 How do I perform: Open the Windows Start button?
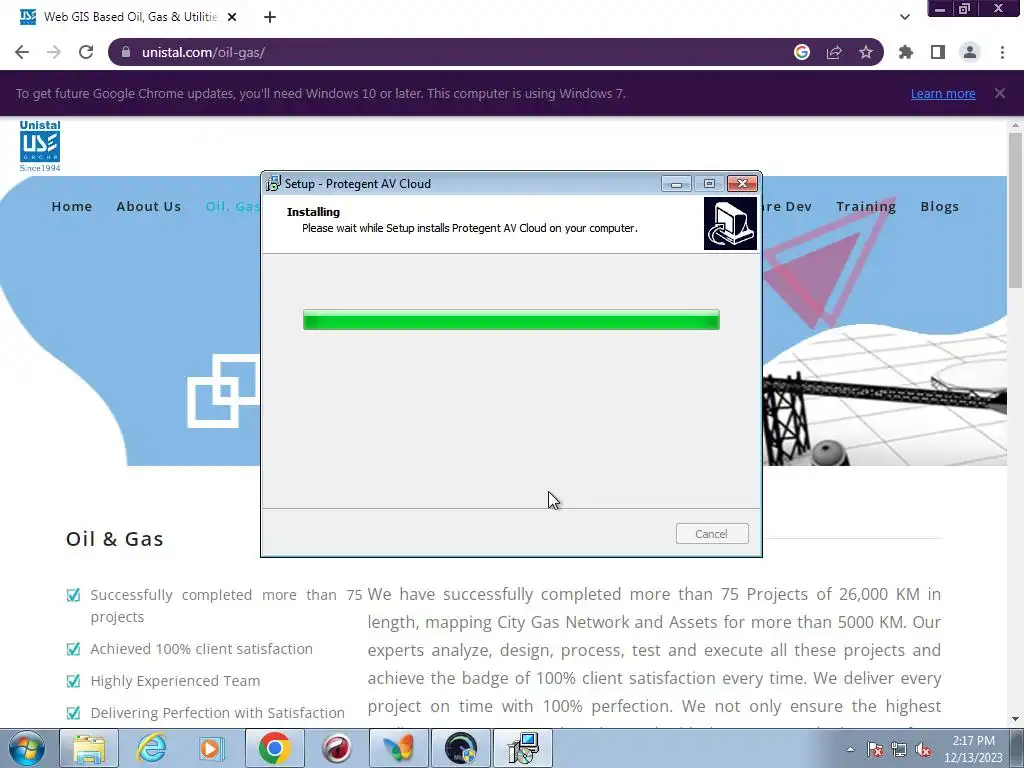tap(27, 748)
